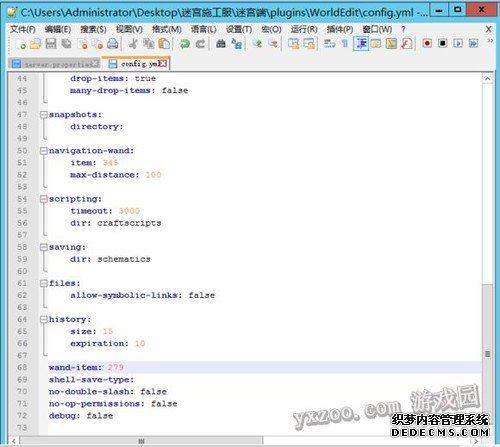Click the horizontal scrollbar left arrow

[x=14, y=441]
